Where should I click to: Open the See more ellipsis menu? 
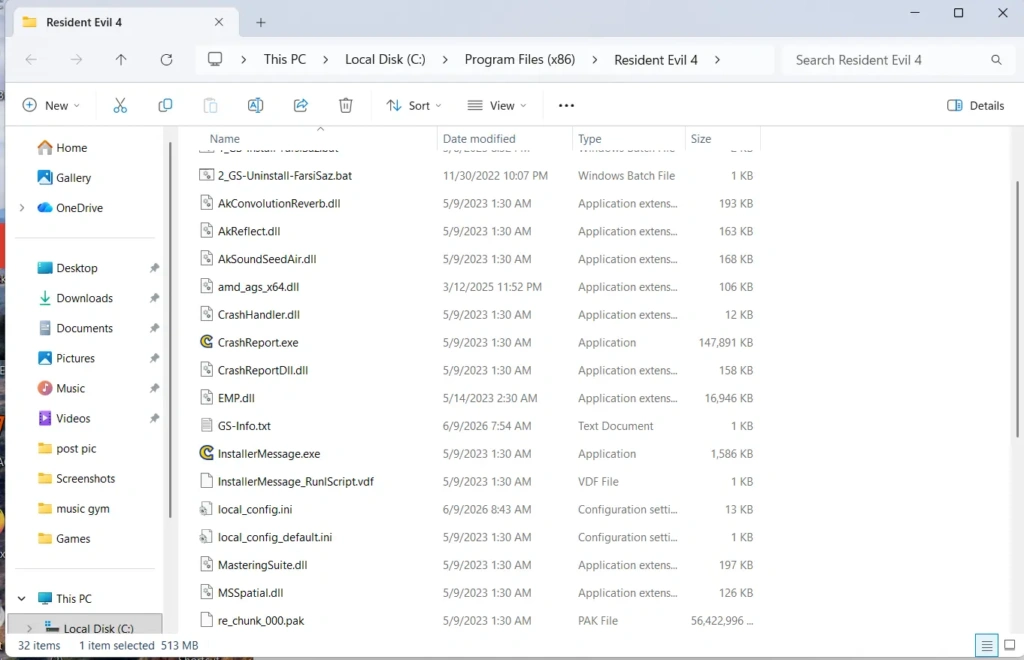(x=566, y=105)
